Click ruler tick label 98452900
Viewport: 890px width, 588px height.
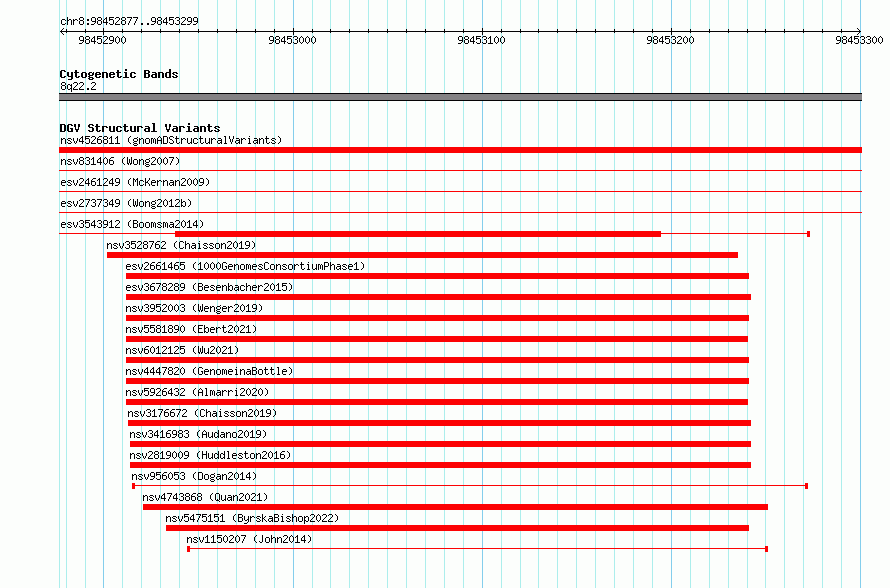(x=102, y=40)
